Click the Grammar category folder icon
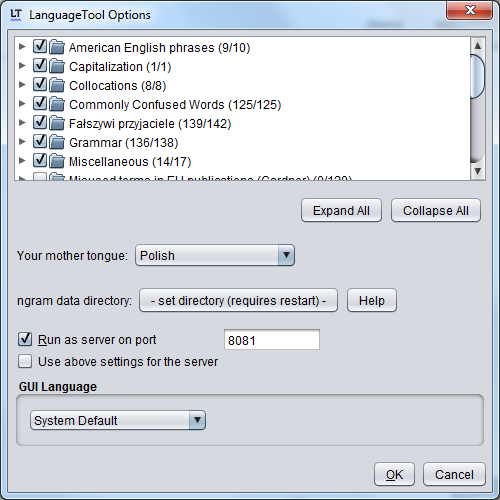500x500 pixels. pos(57,142)
